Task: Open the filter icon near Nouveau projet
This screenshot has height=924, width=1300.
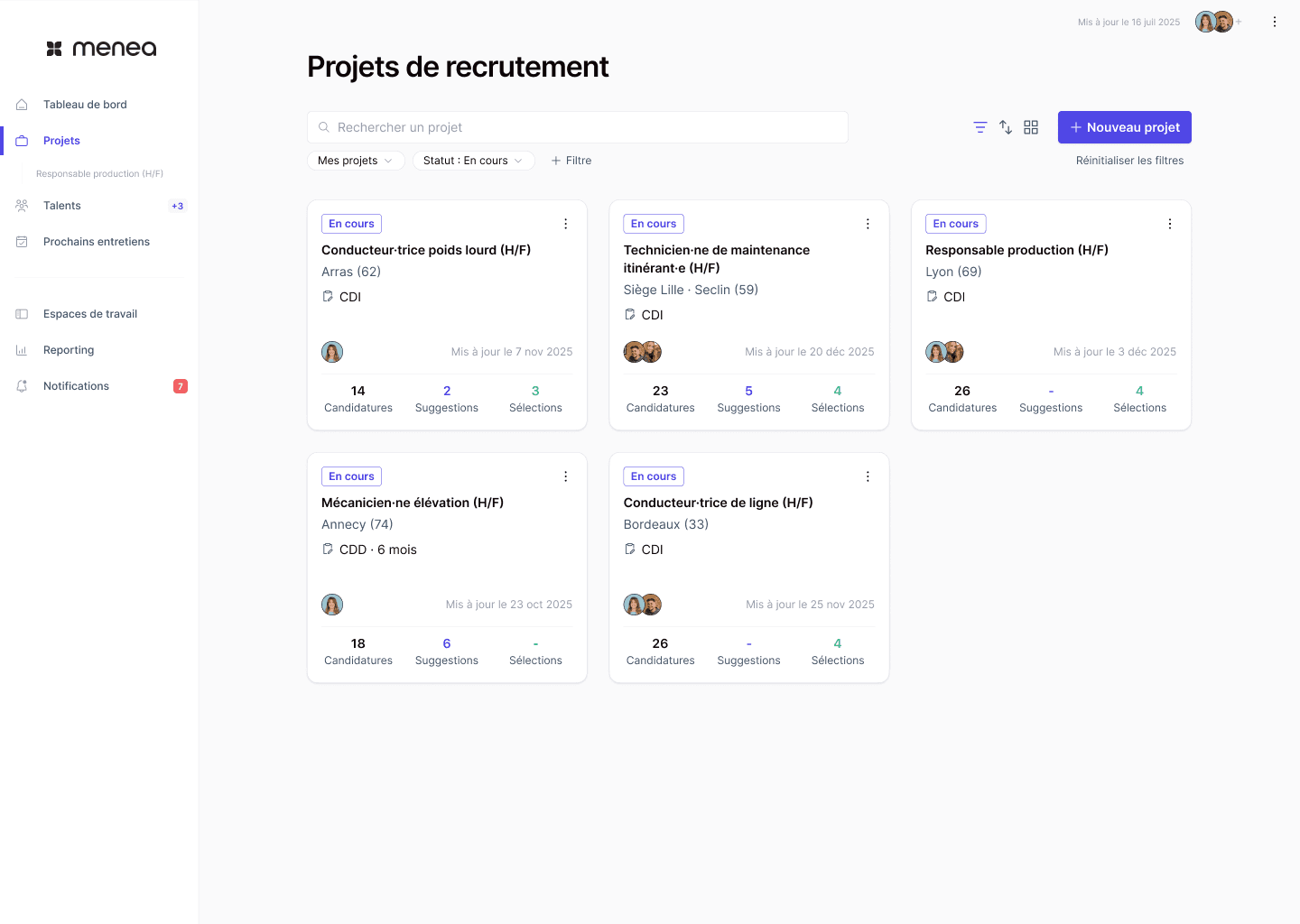Action: [x=980, y=127]
